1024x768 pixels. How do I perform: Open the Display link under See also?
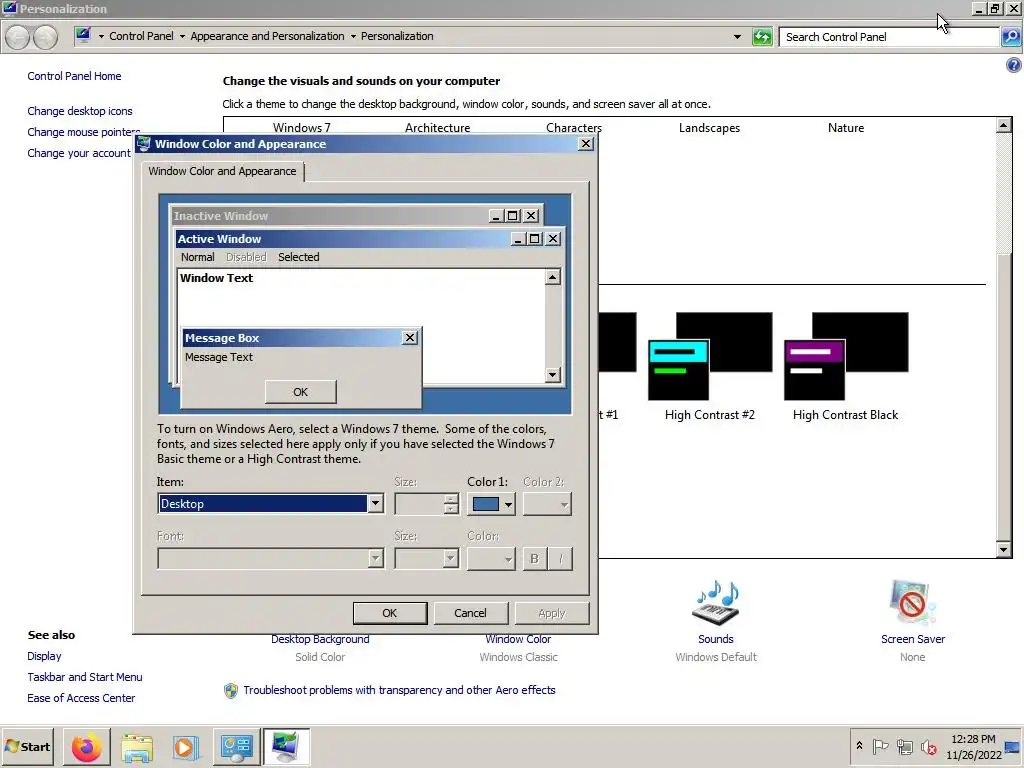pos(44,656)
